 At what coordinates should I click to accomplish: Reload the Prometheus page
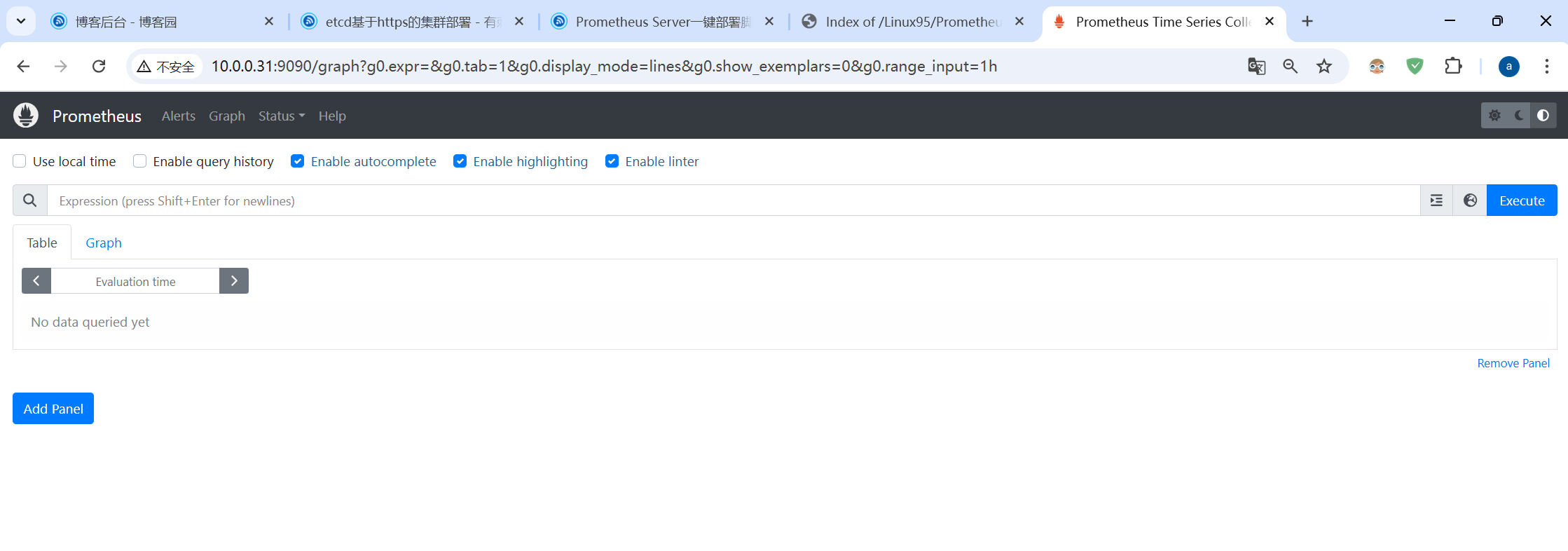[99, 67]
